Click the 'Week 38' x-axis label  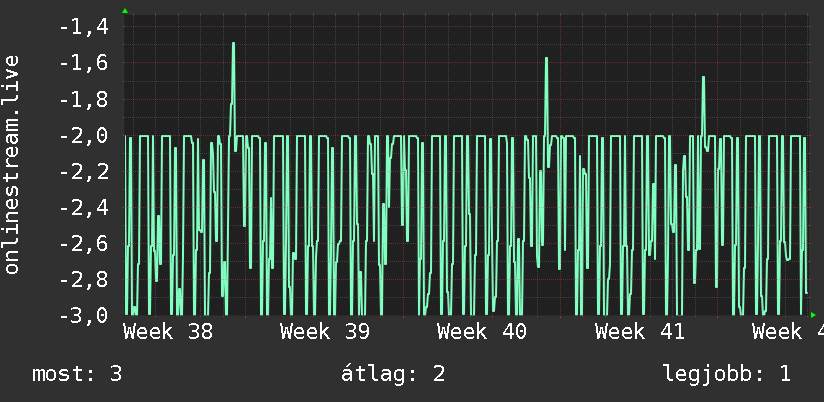pos(168,332)
